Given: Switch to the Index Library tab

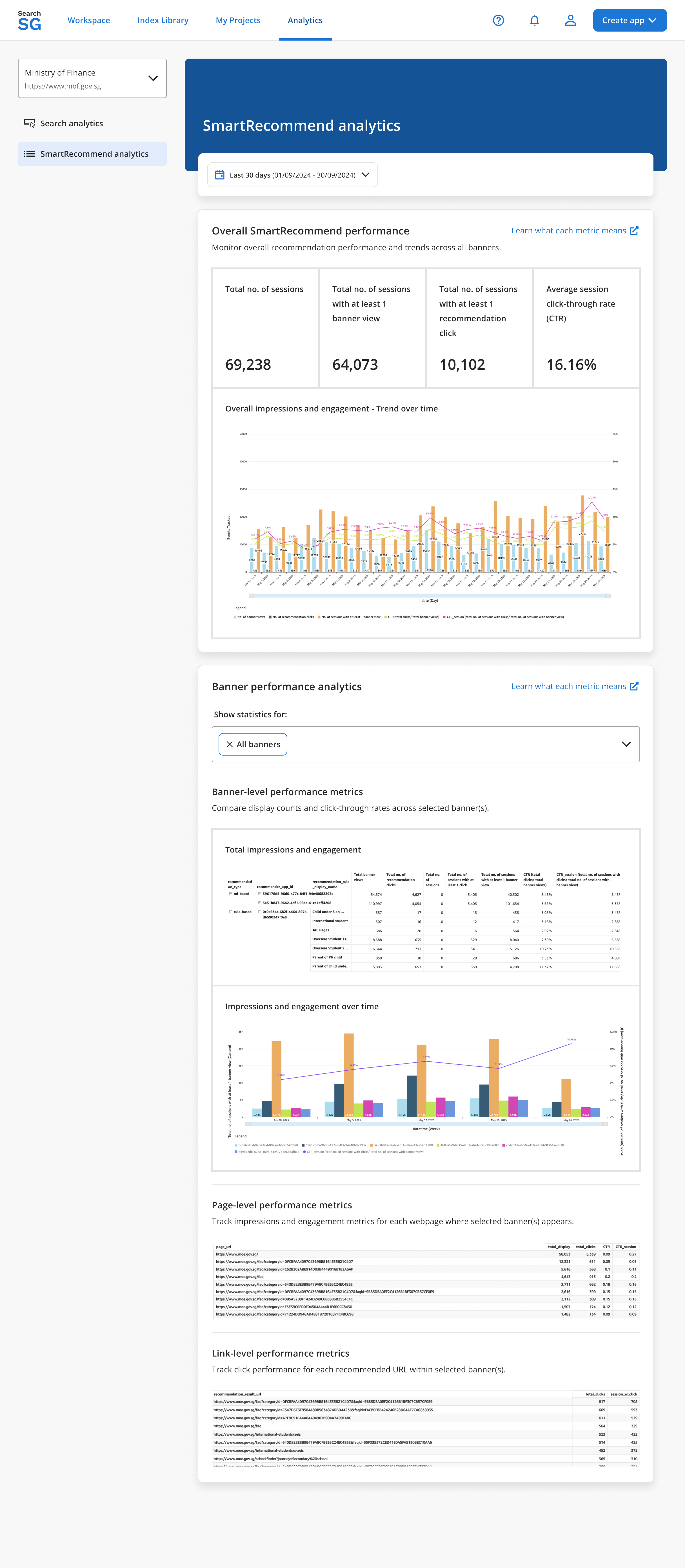Looking at the screenshot, I should click(x=163, y=20).
